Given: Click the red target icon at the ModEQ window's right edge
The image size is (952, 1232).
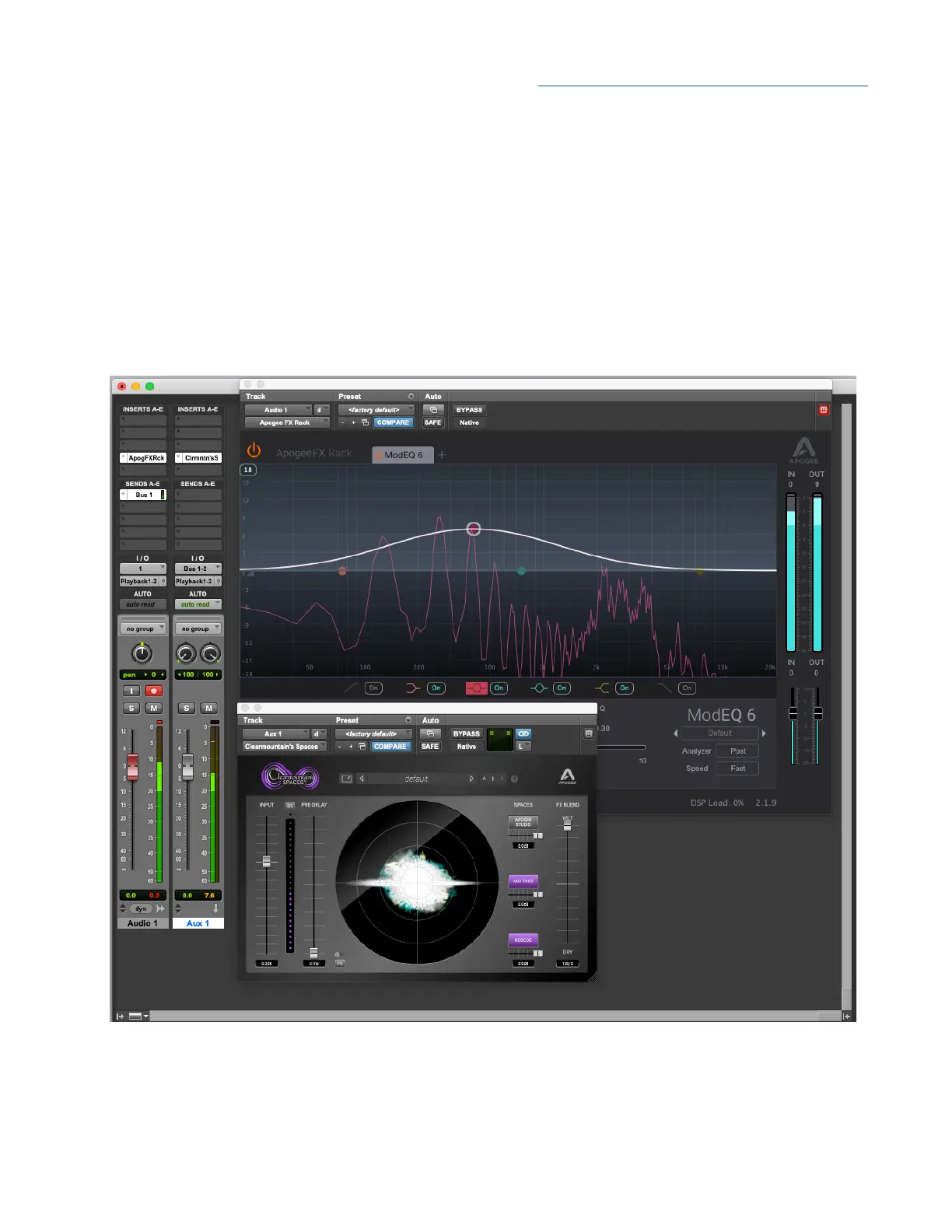Looking at the screenshot, I should pos(824,410).
